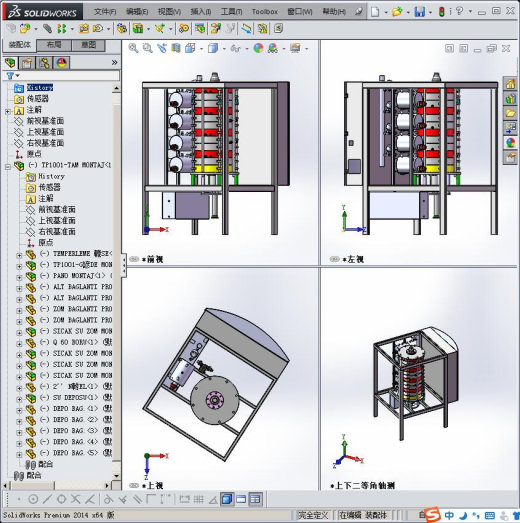Click the Reference Geometry icon
520x523 pixels.
pos(160,29)
